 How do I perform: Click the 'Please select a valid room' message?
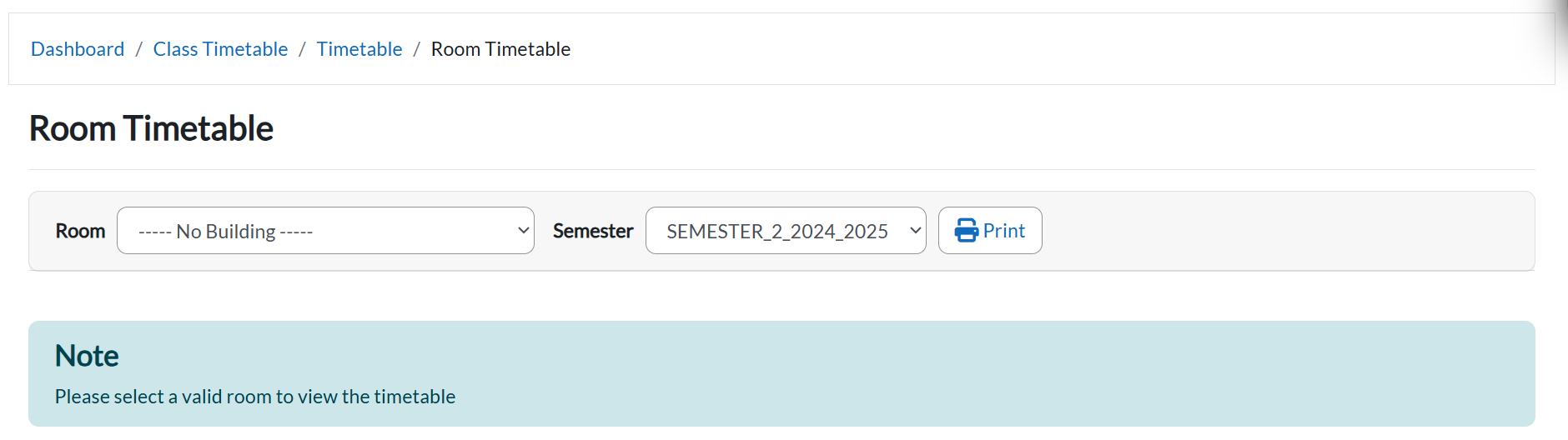(x=255, y=397)
